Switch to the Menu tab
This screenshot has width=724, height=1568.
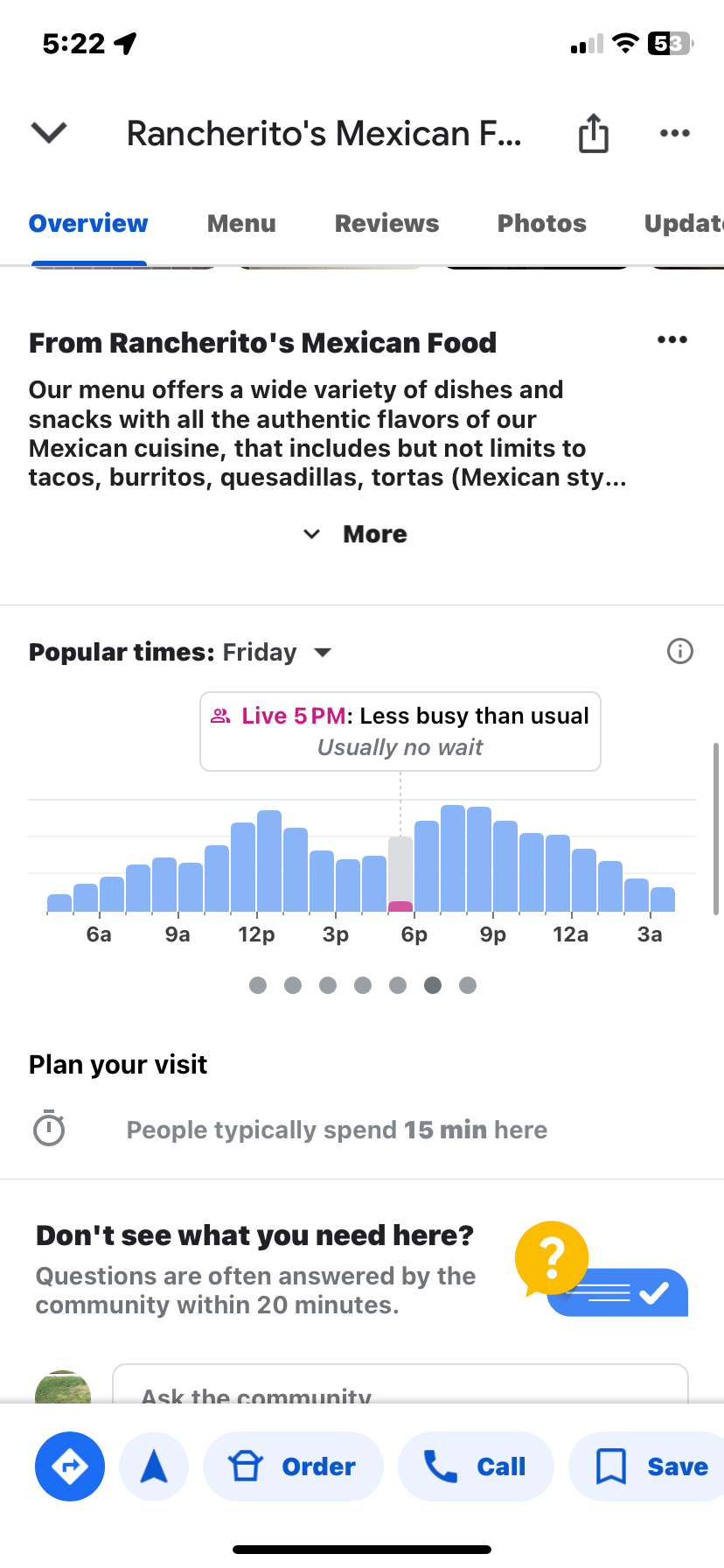pyautogui.click(x=241, y=224)
